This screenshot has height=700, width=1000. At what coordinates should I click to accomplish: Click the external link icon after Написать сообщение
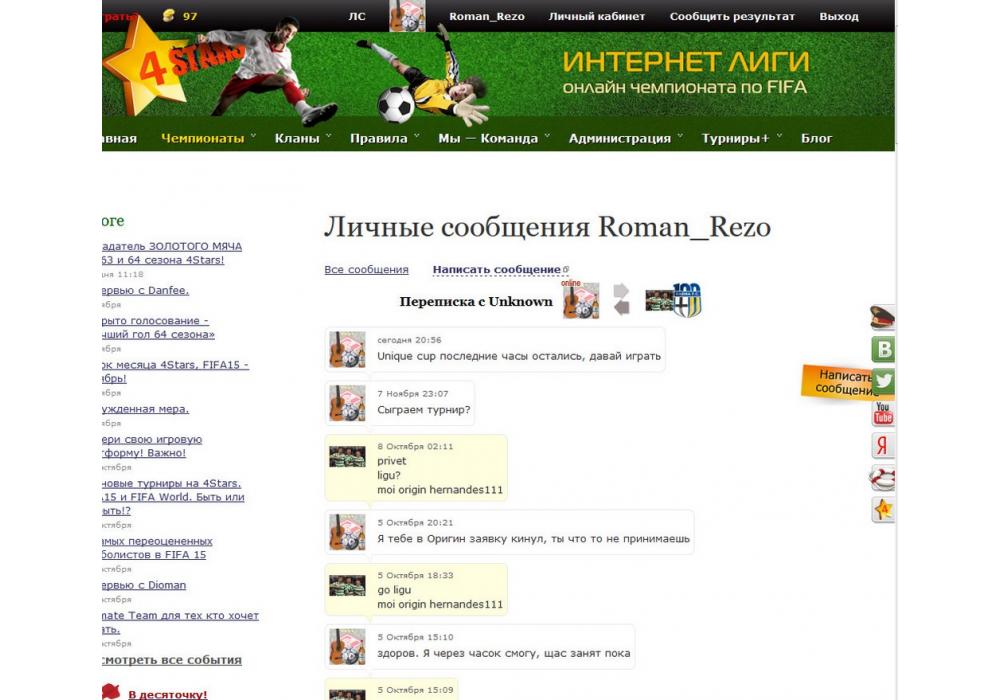tap(566, 270)
